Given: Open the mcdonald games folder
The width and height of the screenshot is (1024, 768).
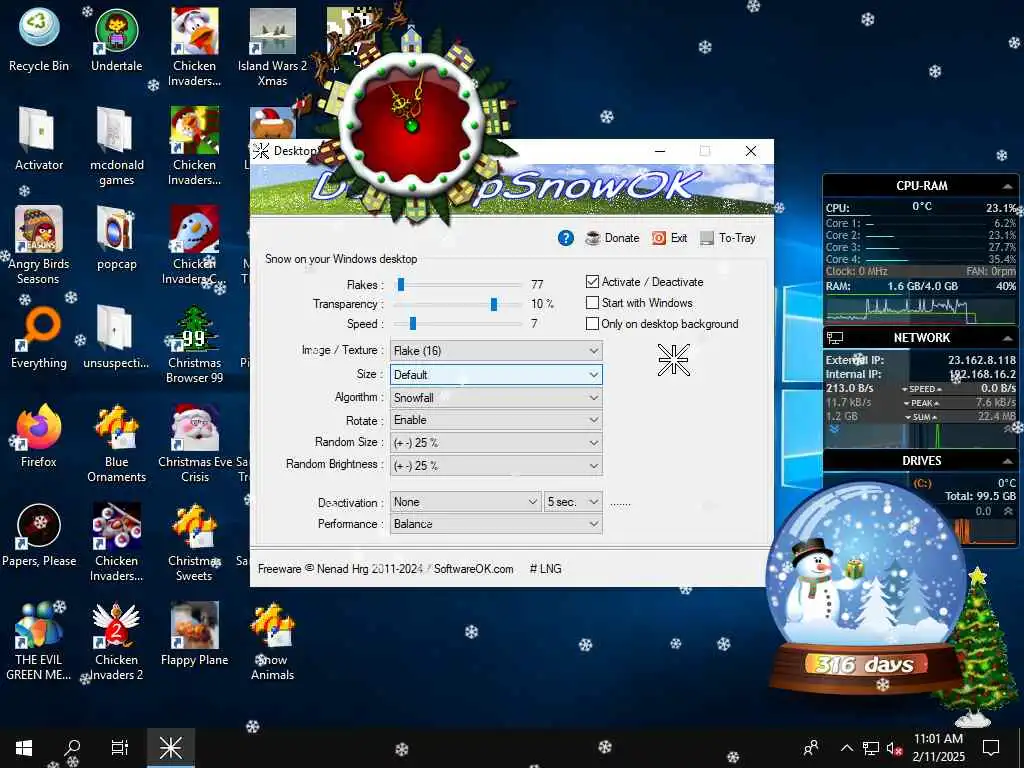Looking at the screenshot, I should coord(116,146).
